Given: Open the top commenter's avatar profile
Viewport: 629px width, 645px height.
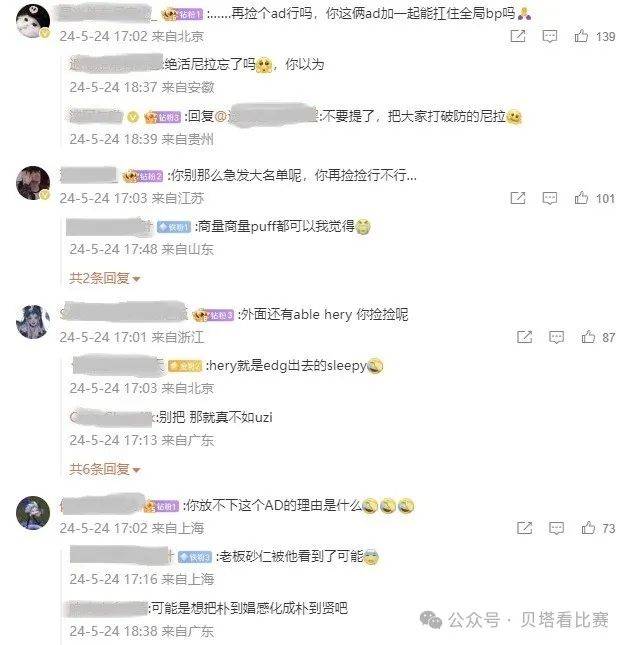Looking at the screenshot, I should coord(33,21).
